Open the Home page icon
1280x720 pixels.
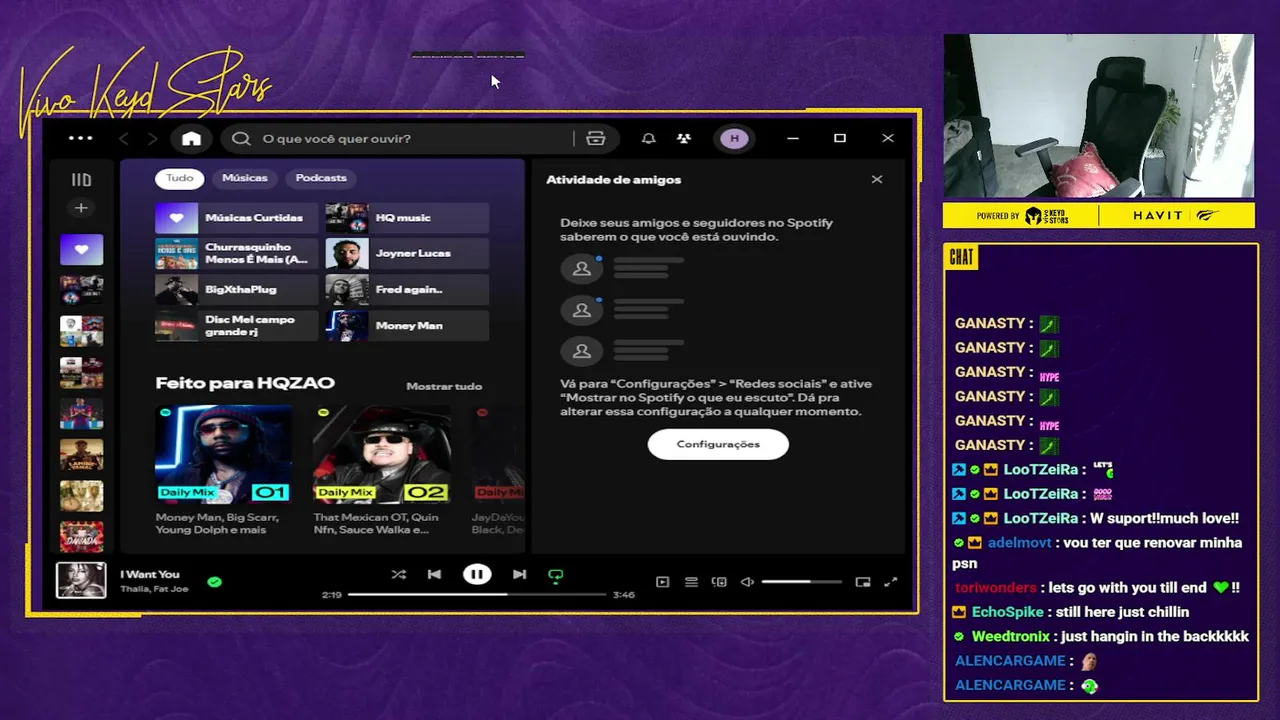pyautogui.click(x=191, y=138)
